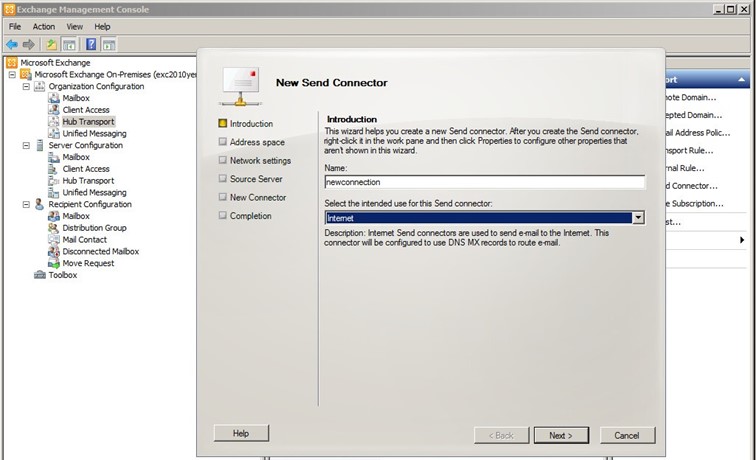Click the Back arrow toolbar icon

[x=12, y=45]
